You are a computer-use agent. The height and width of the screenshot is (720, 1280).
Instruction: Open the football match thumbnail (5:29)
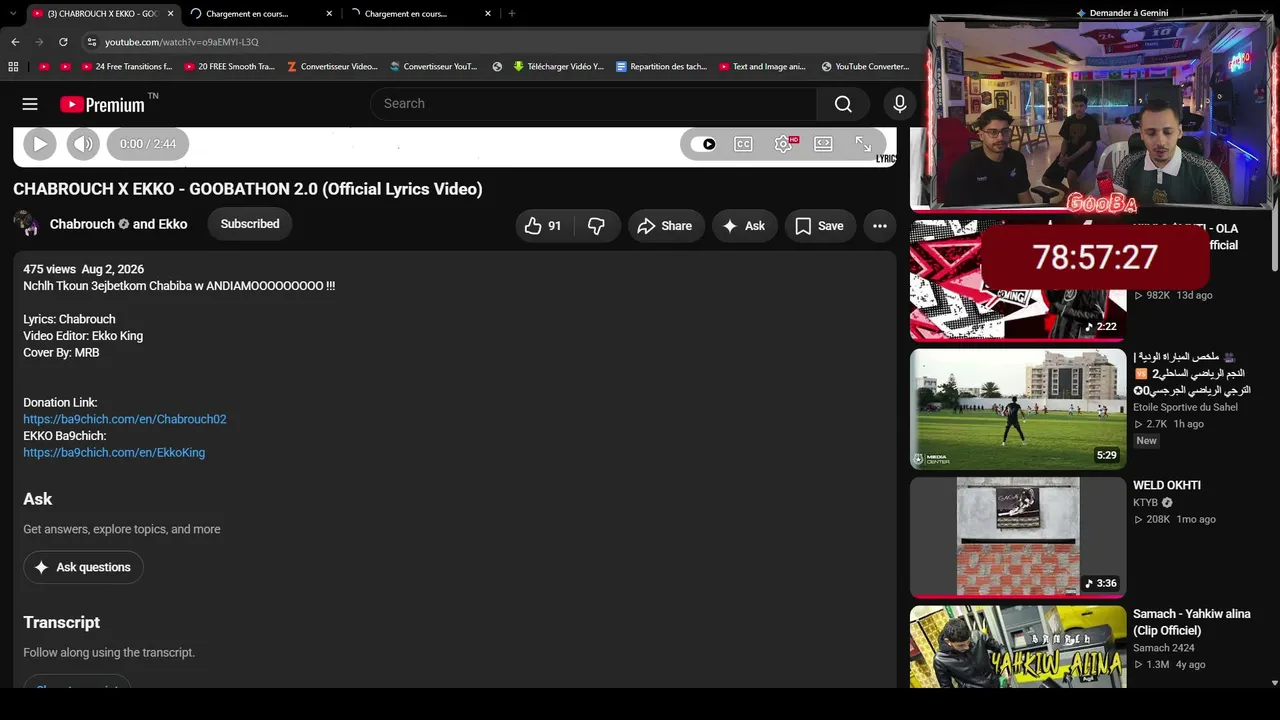[x=1018, y=409]
